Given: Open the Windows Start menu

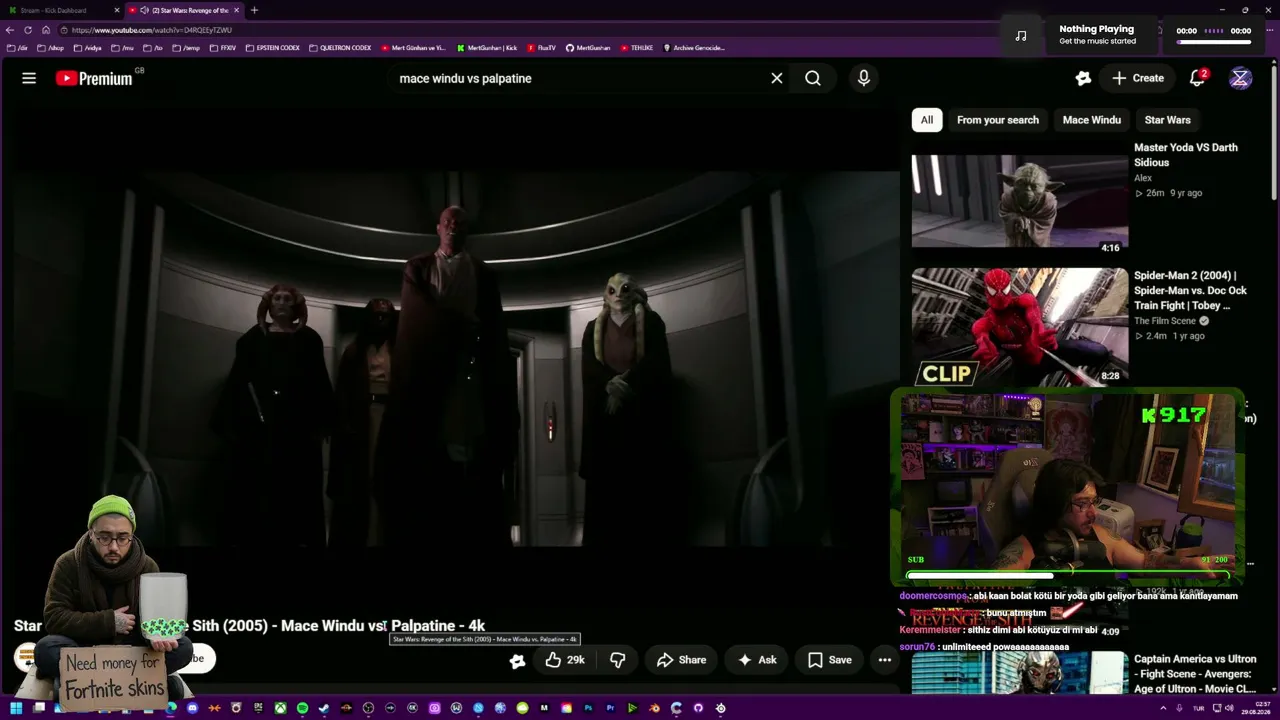Looking at the screenshot, I should [16, 708].
